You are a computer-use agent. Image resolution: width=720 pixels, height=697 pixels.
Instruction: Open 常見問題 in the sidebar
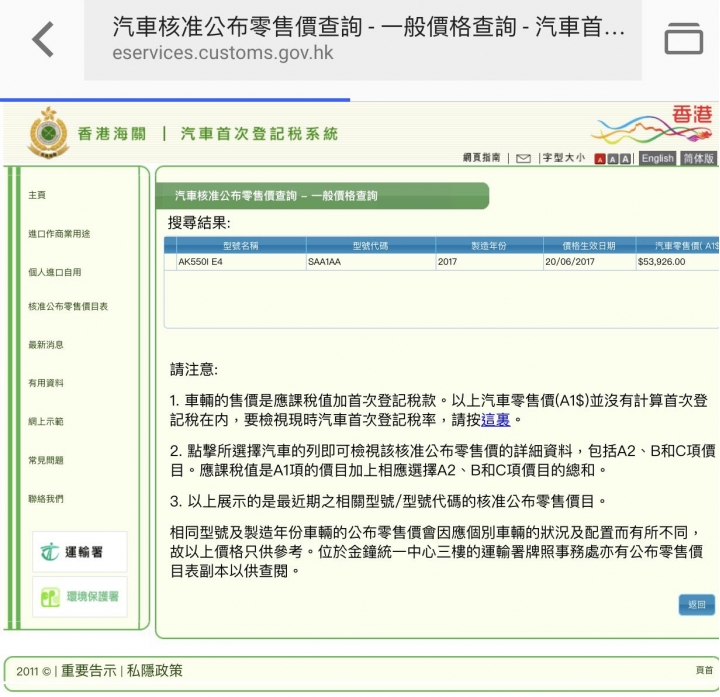point(45,460)
